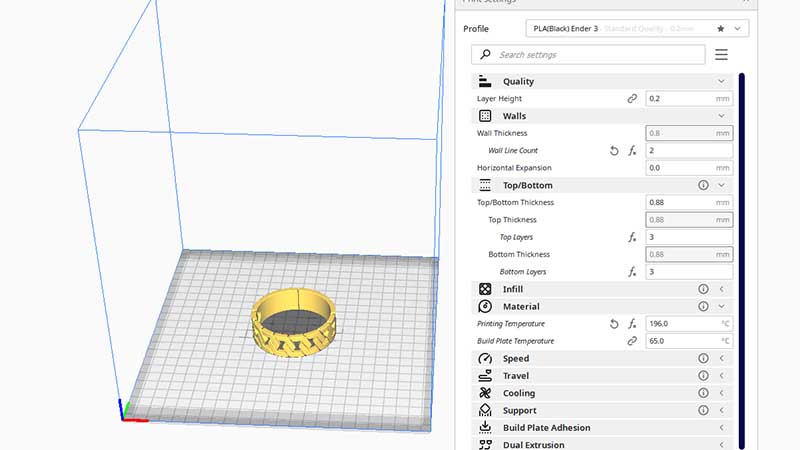Reset the Wall Line Count value
The width and height of the screenshot is (800, 450).
pos(614,151)
